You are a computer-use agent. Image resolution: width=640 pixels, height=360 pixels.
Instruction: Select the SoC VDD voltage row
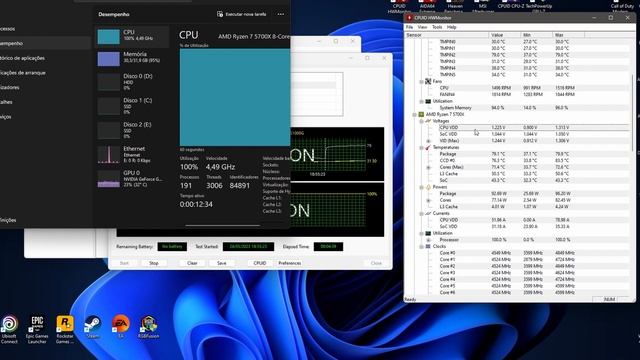click(533, 134)
